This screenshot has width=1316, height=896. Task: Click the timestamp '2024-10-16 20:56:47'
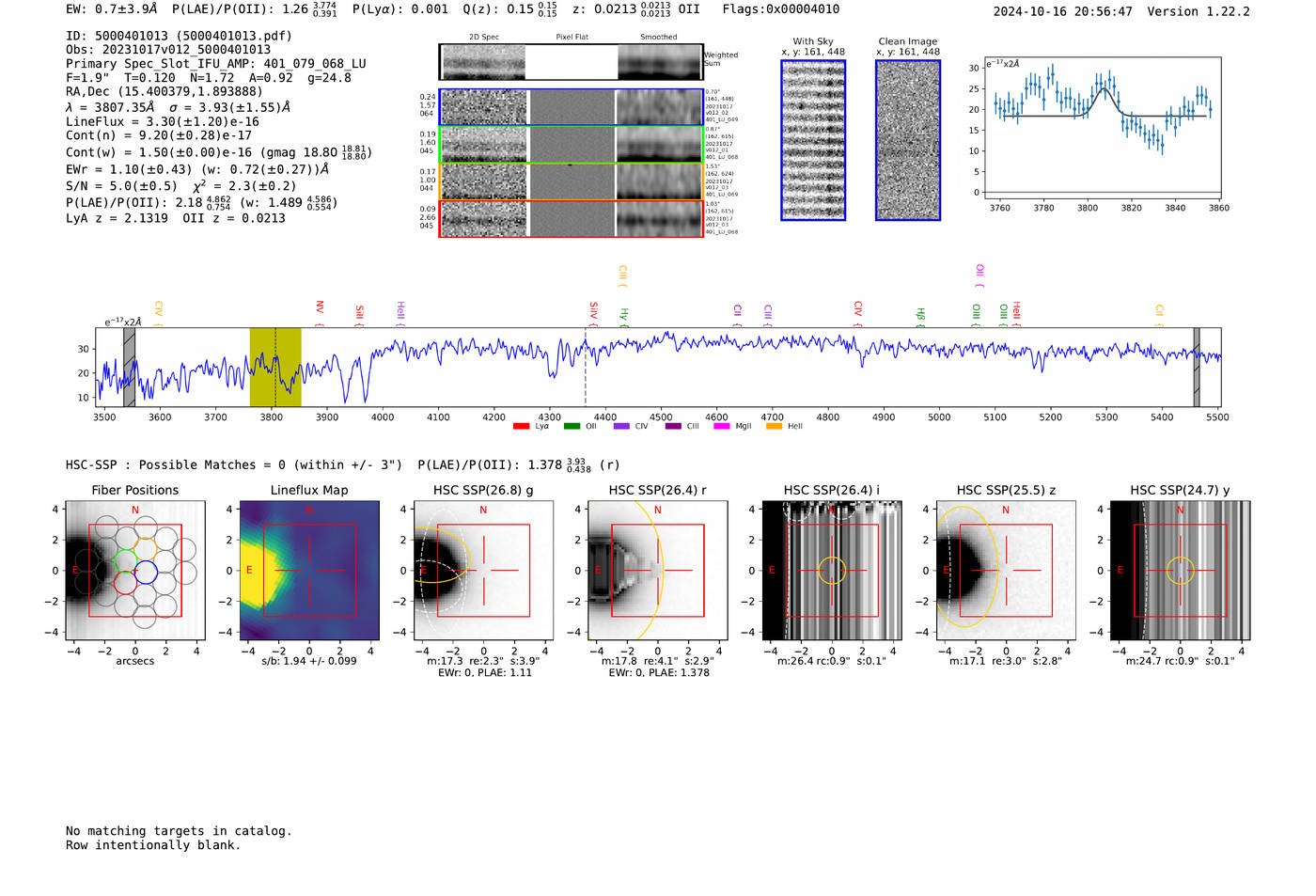click(1063, 11)
